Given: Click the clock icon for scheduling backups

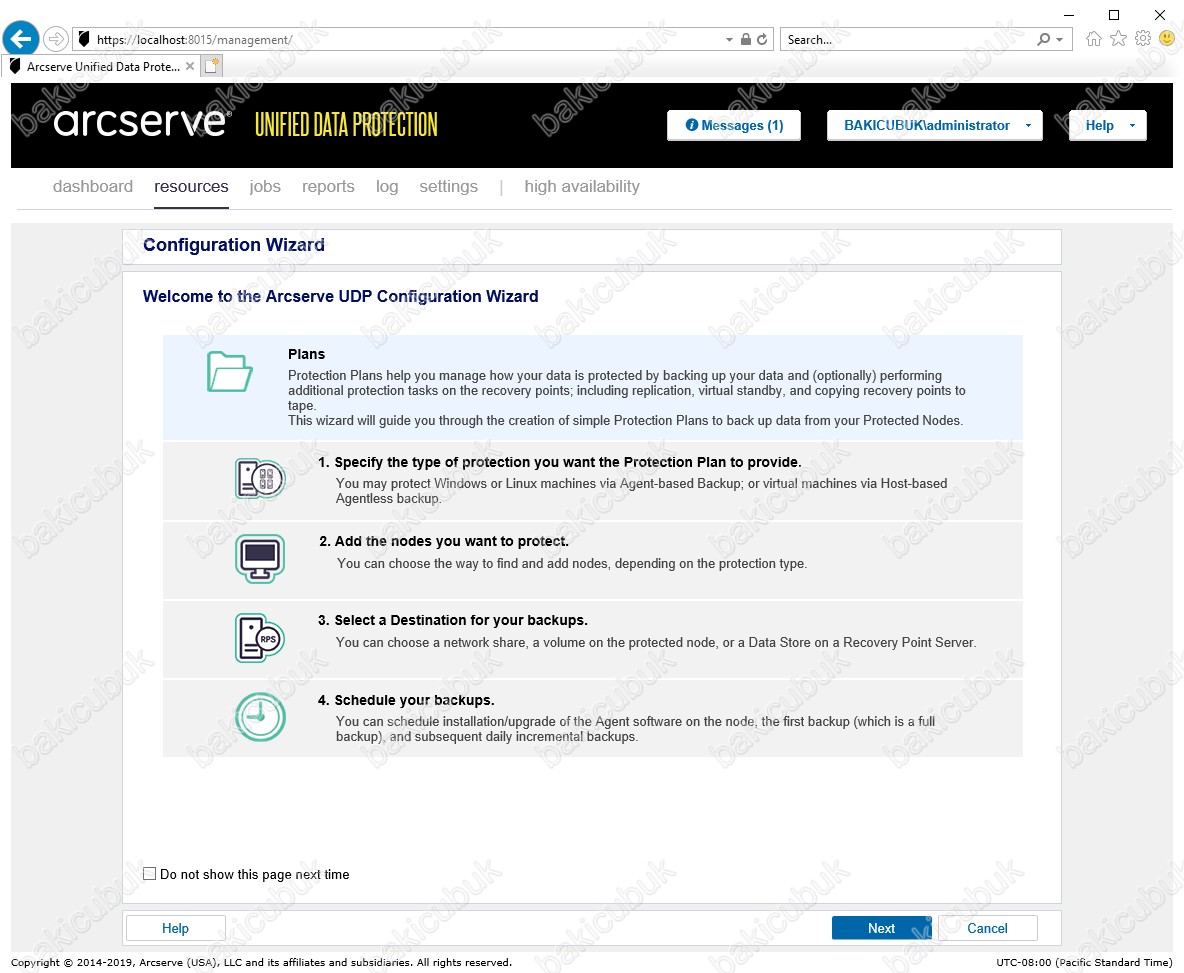Looking at the screenshot, I should tap(260, 716).
